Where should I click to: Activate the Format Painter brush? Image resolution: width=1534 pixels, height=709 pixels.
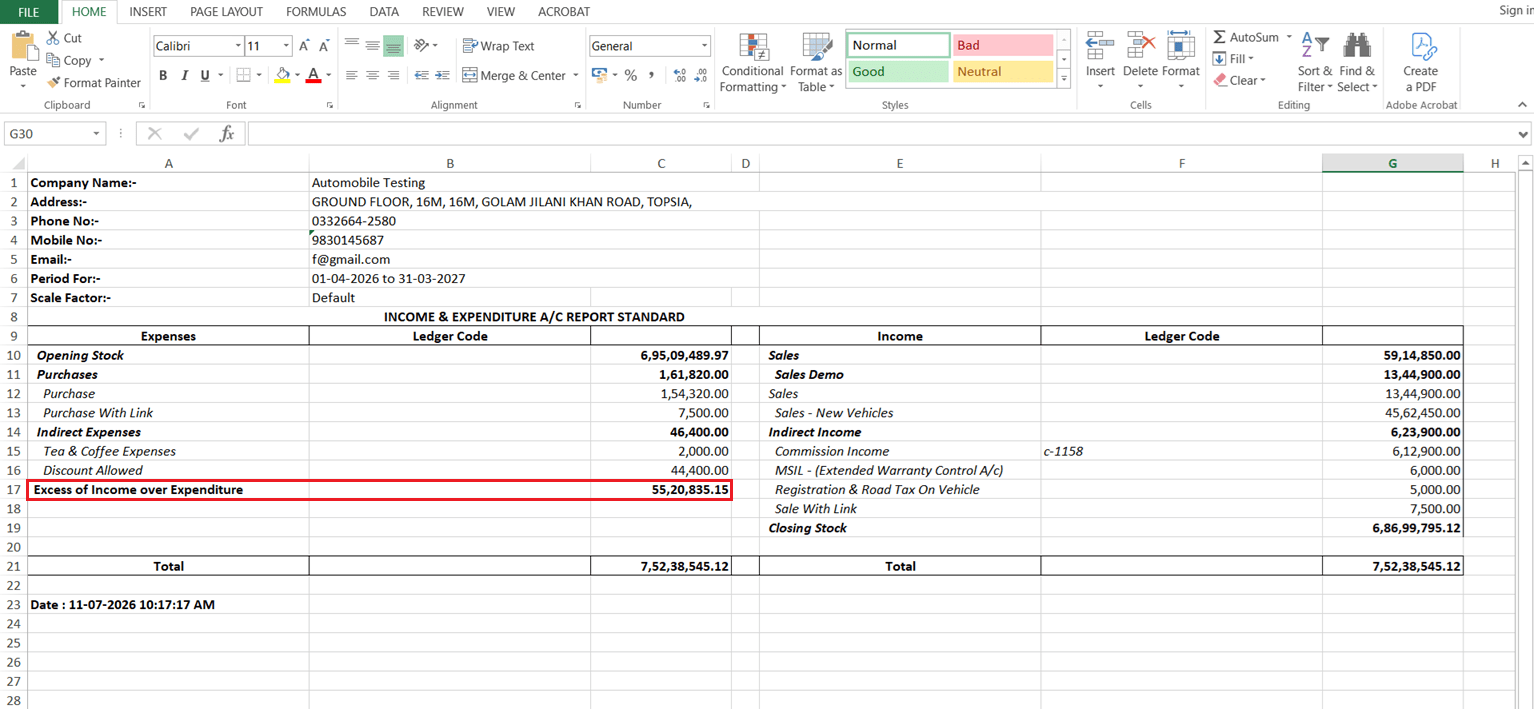54,83
